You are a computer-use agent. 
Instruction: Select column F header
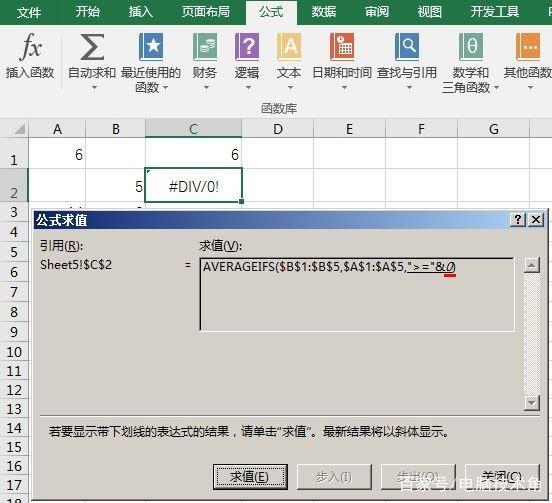(x=421, y=129)
